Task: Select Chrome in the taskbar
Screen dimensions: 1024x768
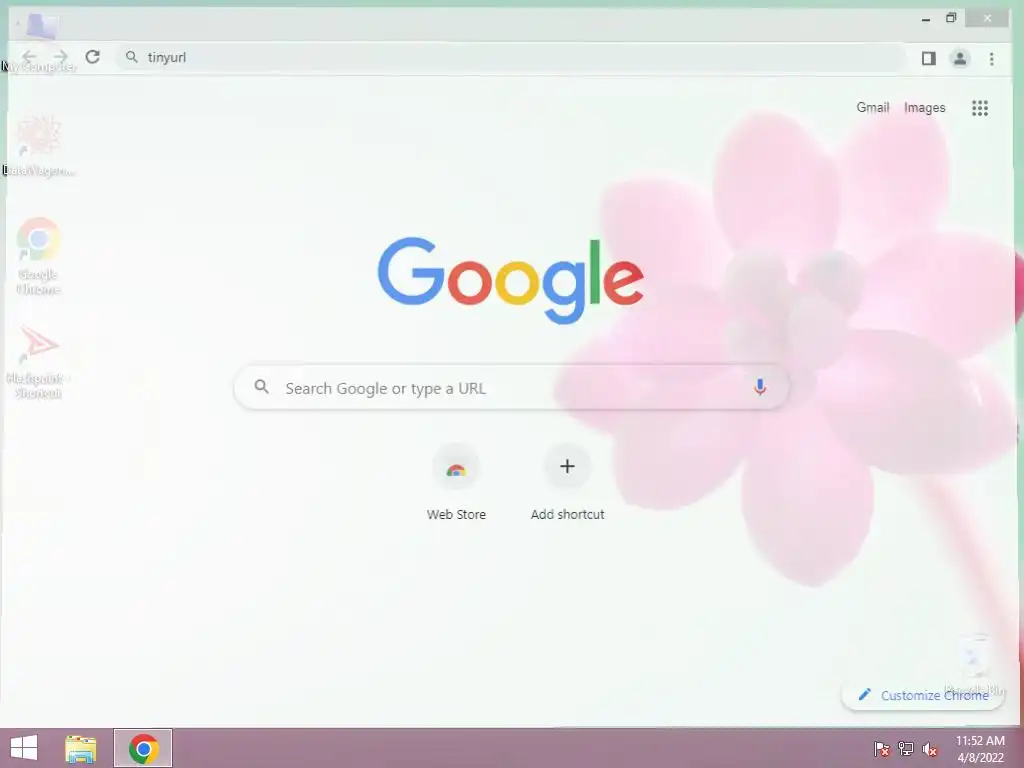Action: (x=143, y=748)
